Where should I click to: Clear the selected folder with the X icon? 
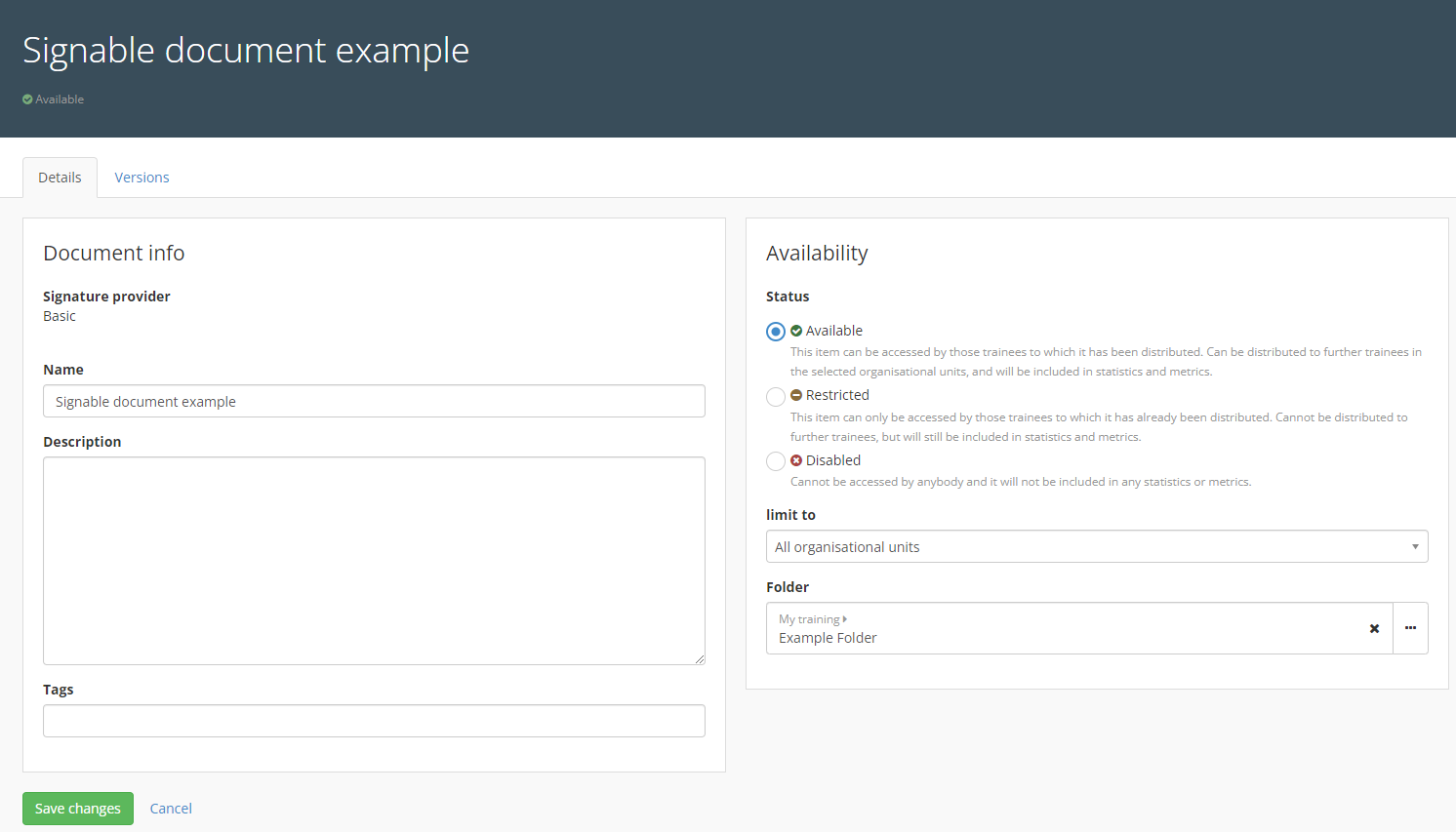click(1374, 629)
